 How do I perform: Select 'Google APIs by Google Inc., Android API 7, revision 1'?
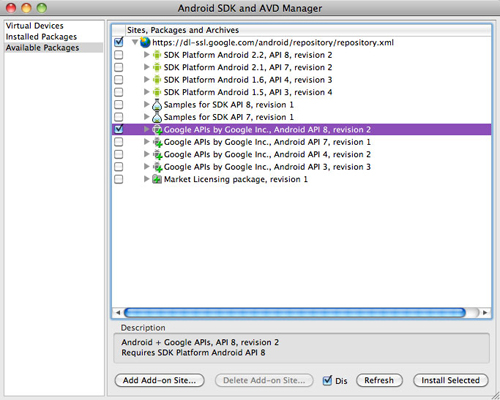[x=267, y=142]
